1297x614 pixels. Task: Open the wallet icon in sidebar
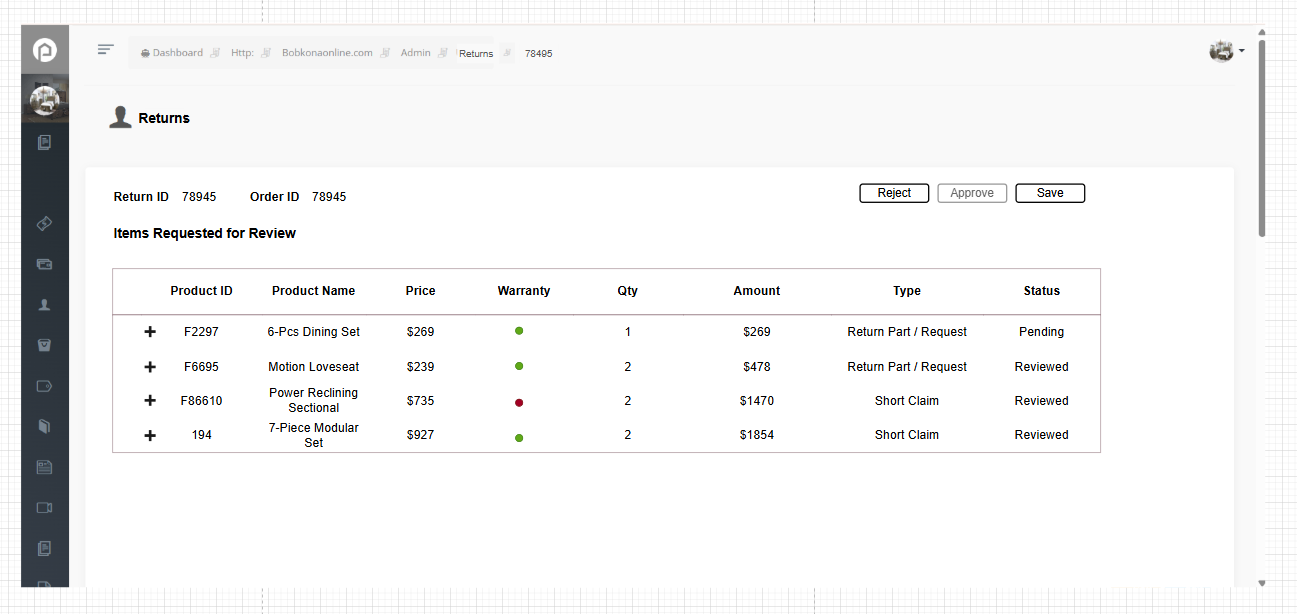tap(44, 265)
